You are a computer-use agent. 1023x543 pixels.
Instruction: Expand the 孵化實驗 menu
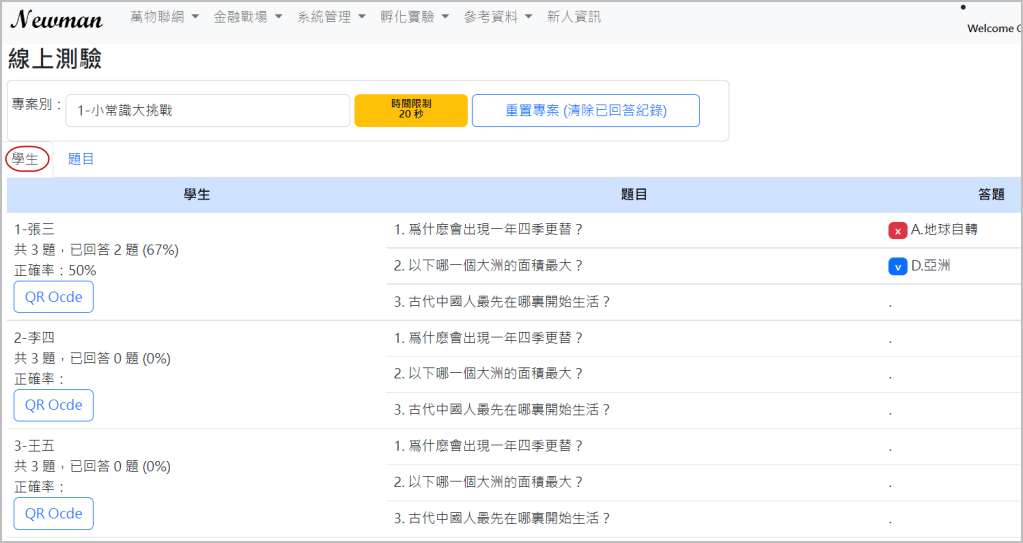[x=415, y=17]
